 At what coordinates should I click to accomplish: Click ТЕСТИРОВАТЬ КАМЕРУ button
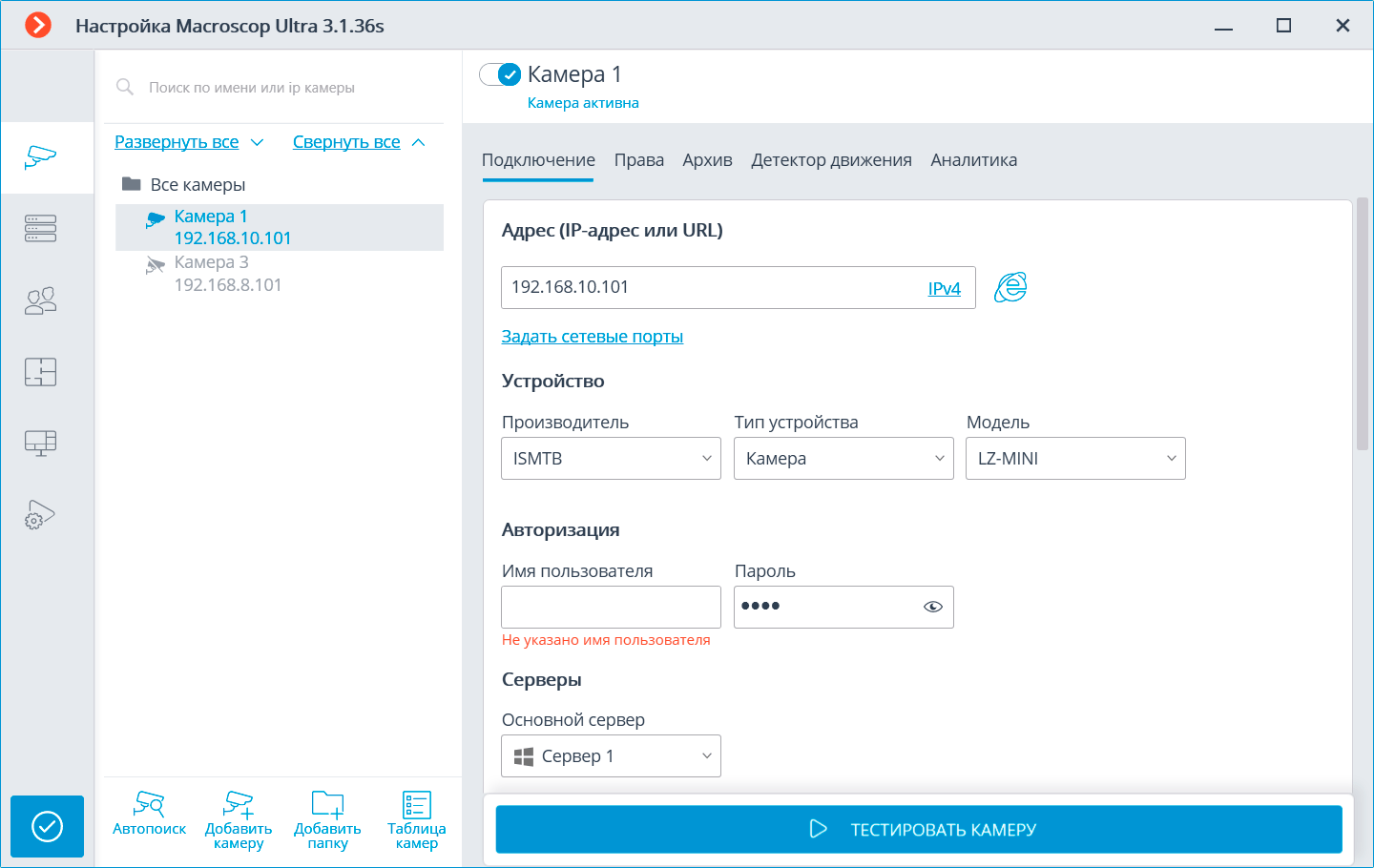pos(919,829)
